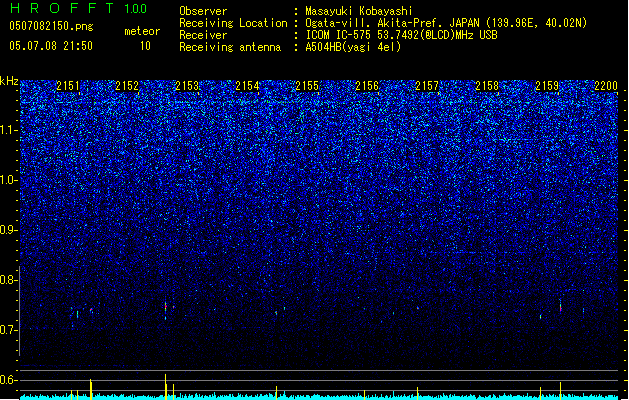Click the 1.1 frequency axis label

9,130
